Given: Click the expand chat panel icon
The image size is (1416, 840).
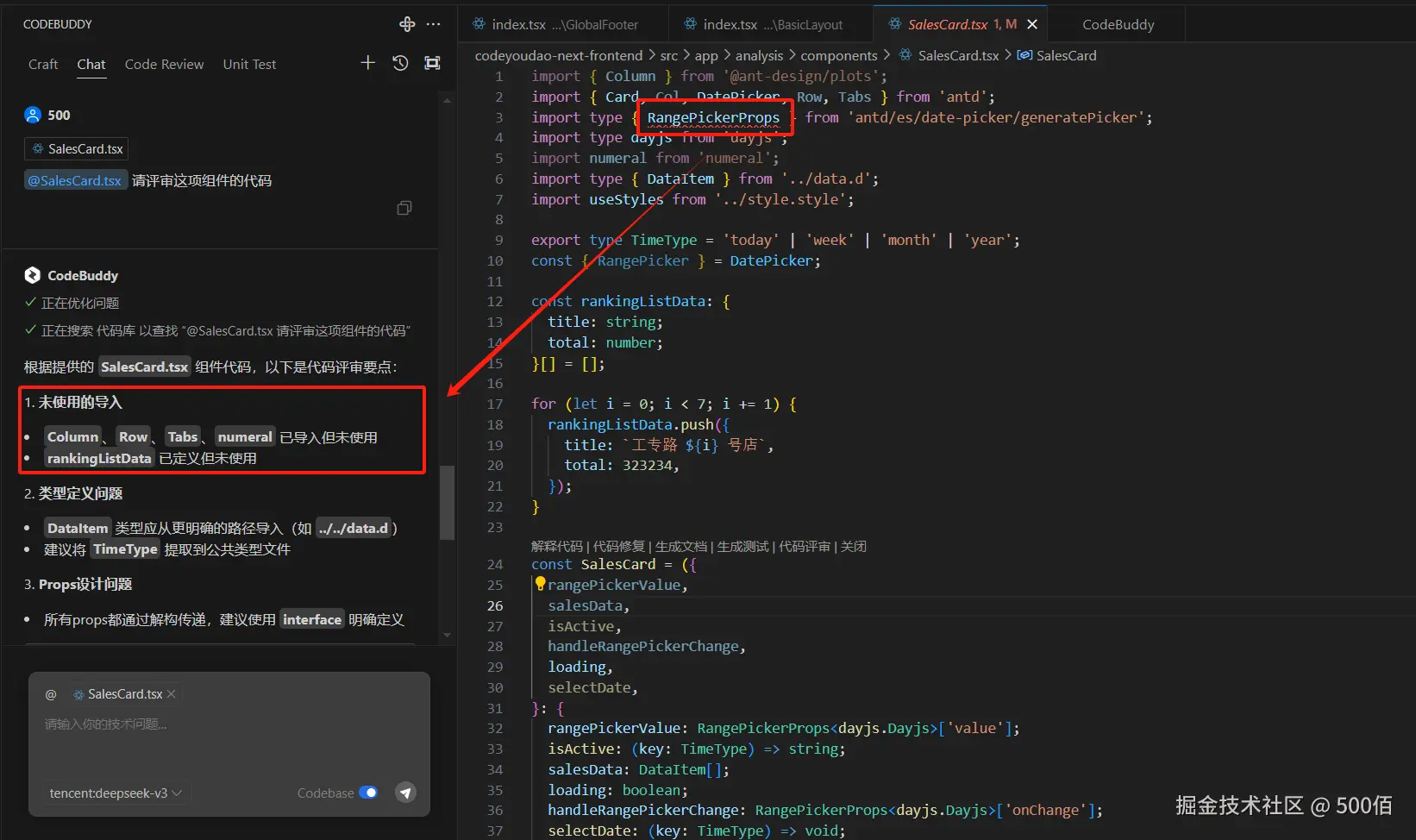Looking at the screenshot, I should (432, 63).
